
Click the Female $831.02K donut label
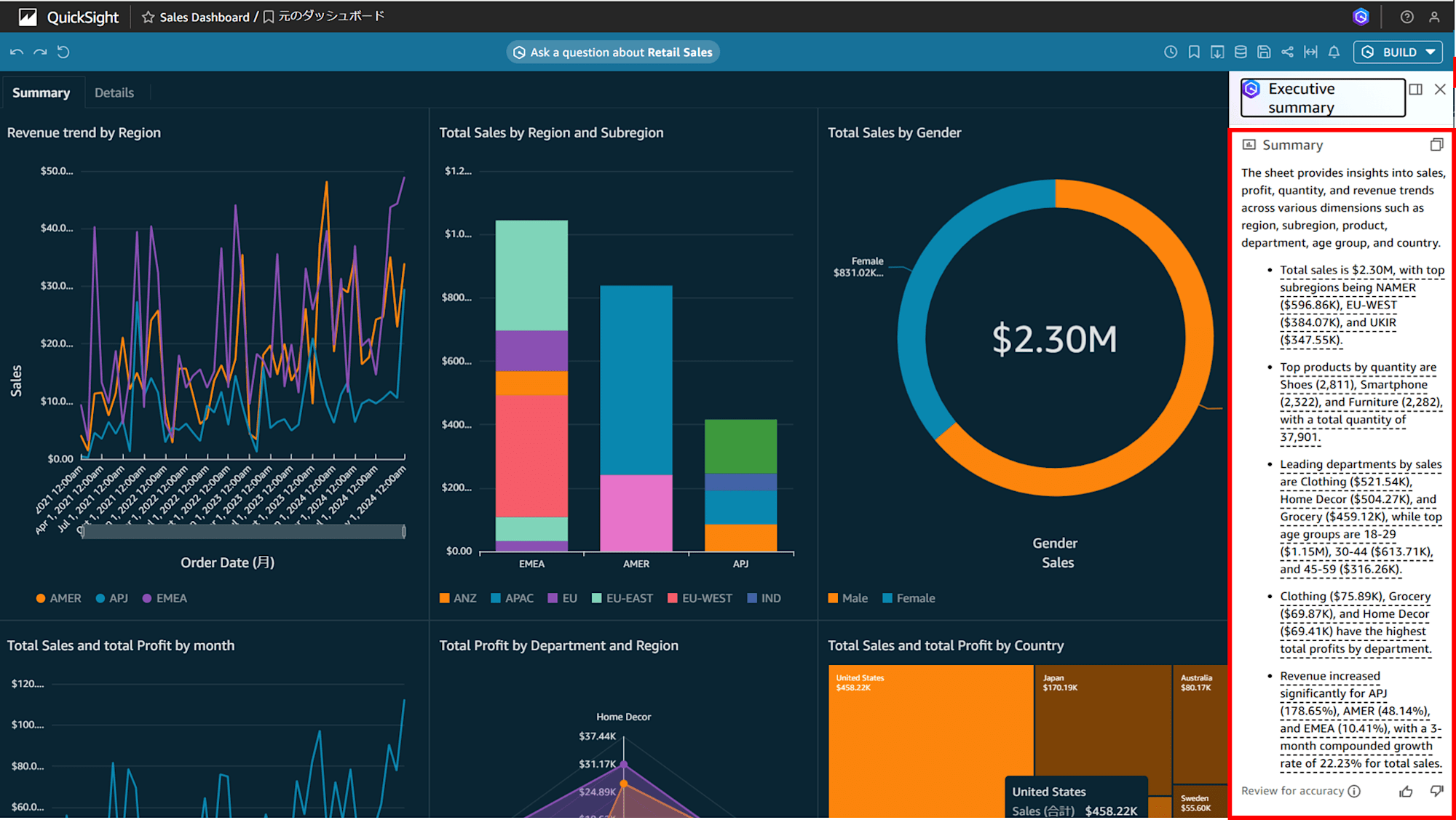(x=858, y=267)
